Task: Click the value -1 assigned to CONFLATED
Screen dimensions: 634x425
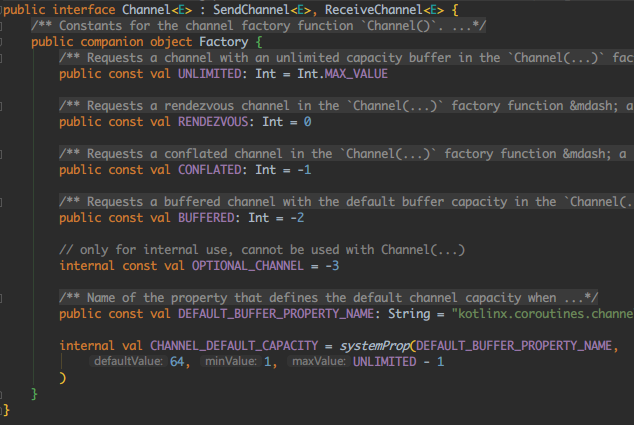Action: tap(304, 170)
